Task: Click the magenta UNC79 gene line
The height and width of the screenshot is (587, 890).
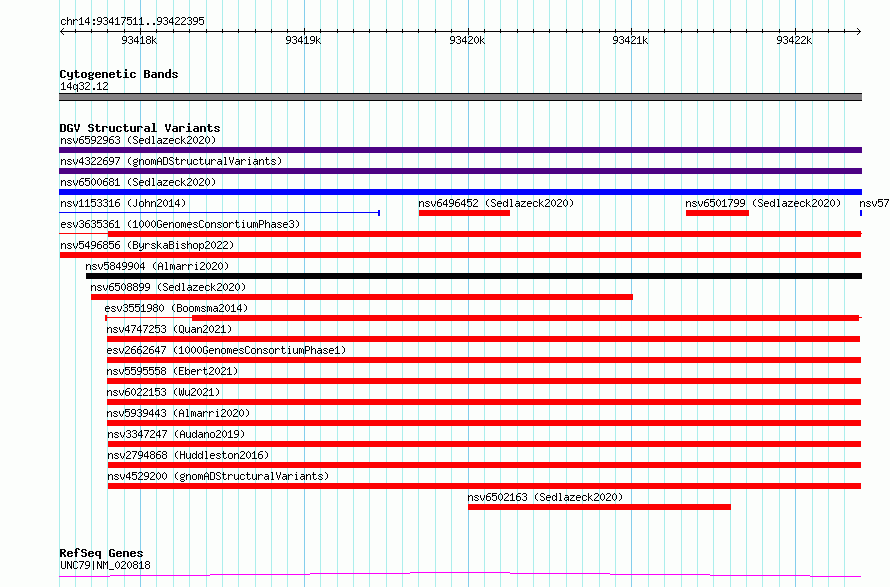Action: tap(460, 575)
